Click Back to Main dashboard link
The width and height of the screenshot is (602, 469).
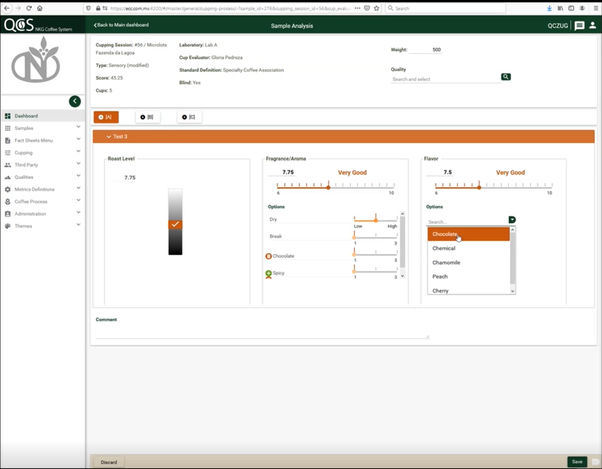[121, 25]
